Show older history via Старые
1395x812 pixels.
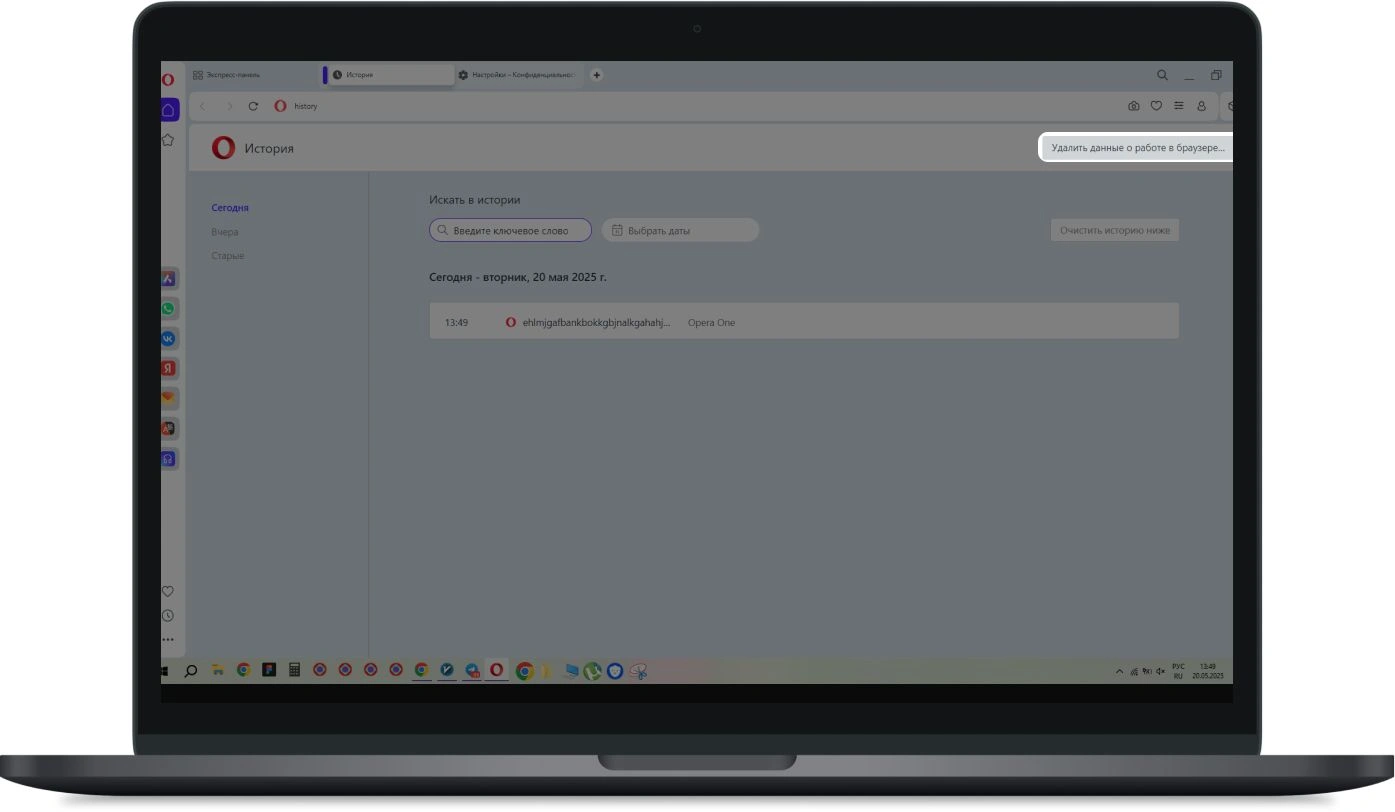228,256
